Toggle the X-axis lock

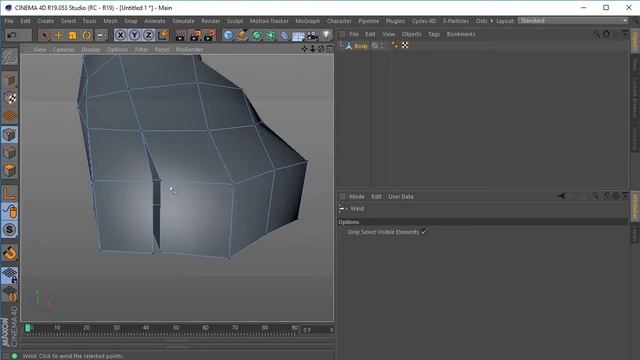pyautogui.click(x=120, y=36)
